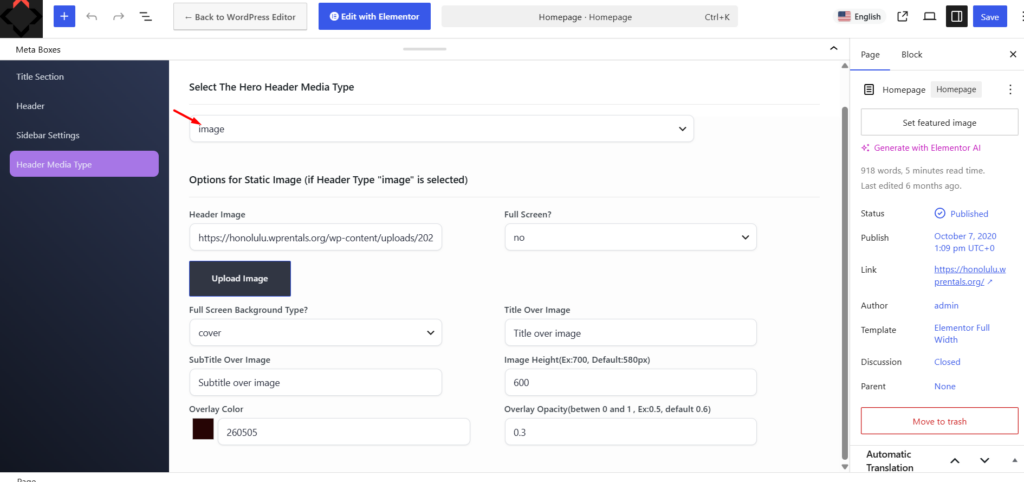This screenshot has height=482, width=1024.
Task: Select Header Media Type menu item
Action: tap(84, 164)
